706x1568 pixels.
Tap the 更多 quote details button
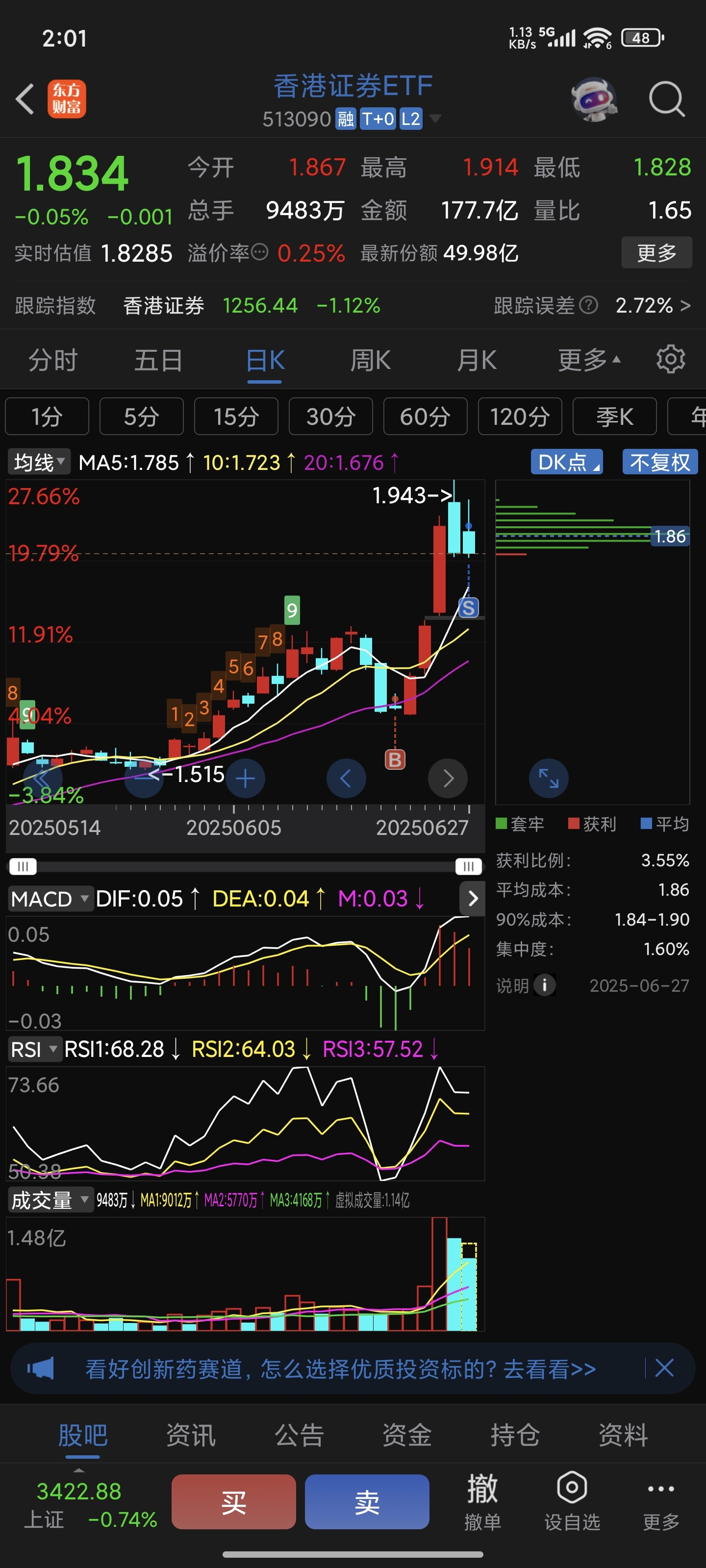(x=656, y=252)
